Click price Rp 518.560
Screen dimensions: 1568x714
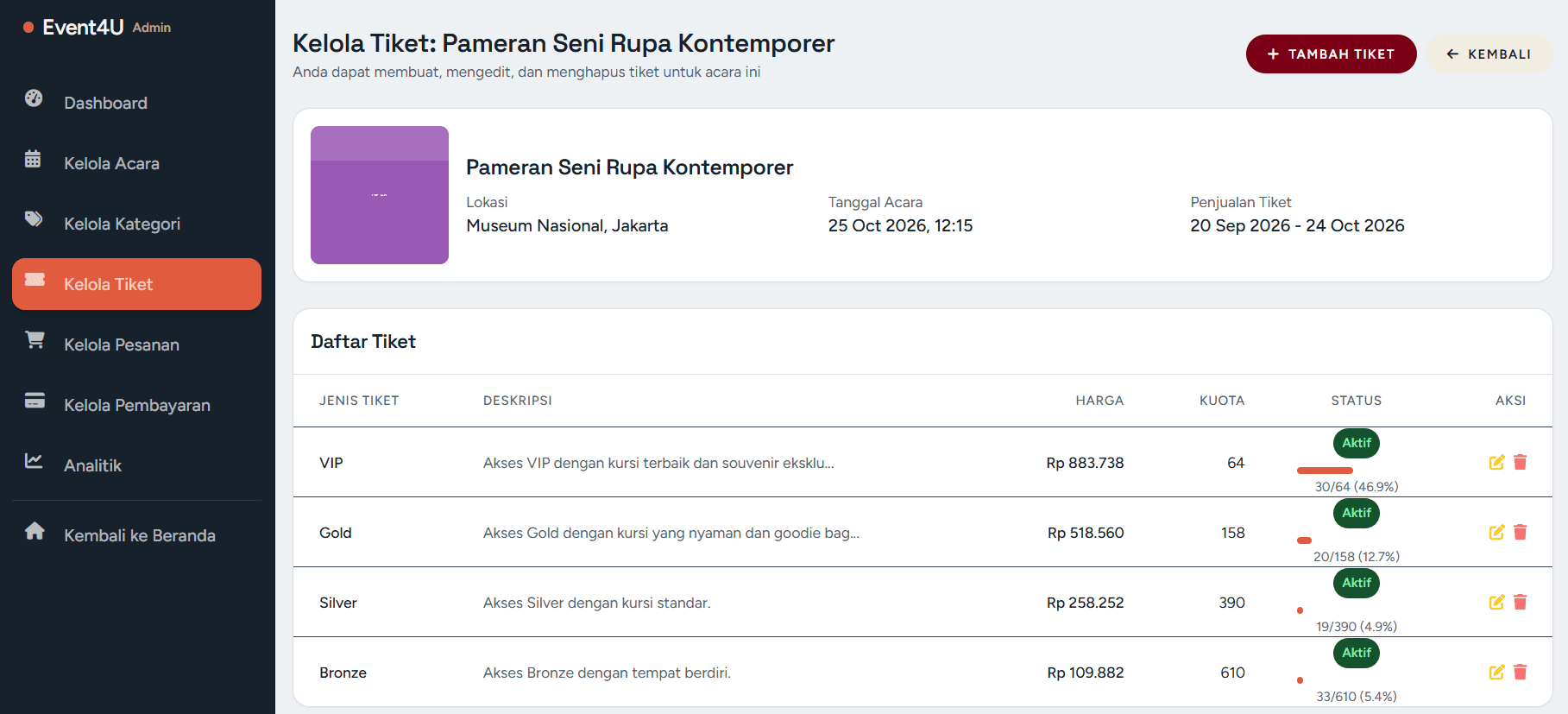1086,533
